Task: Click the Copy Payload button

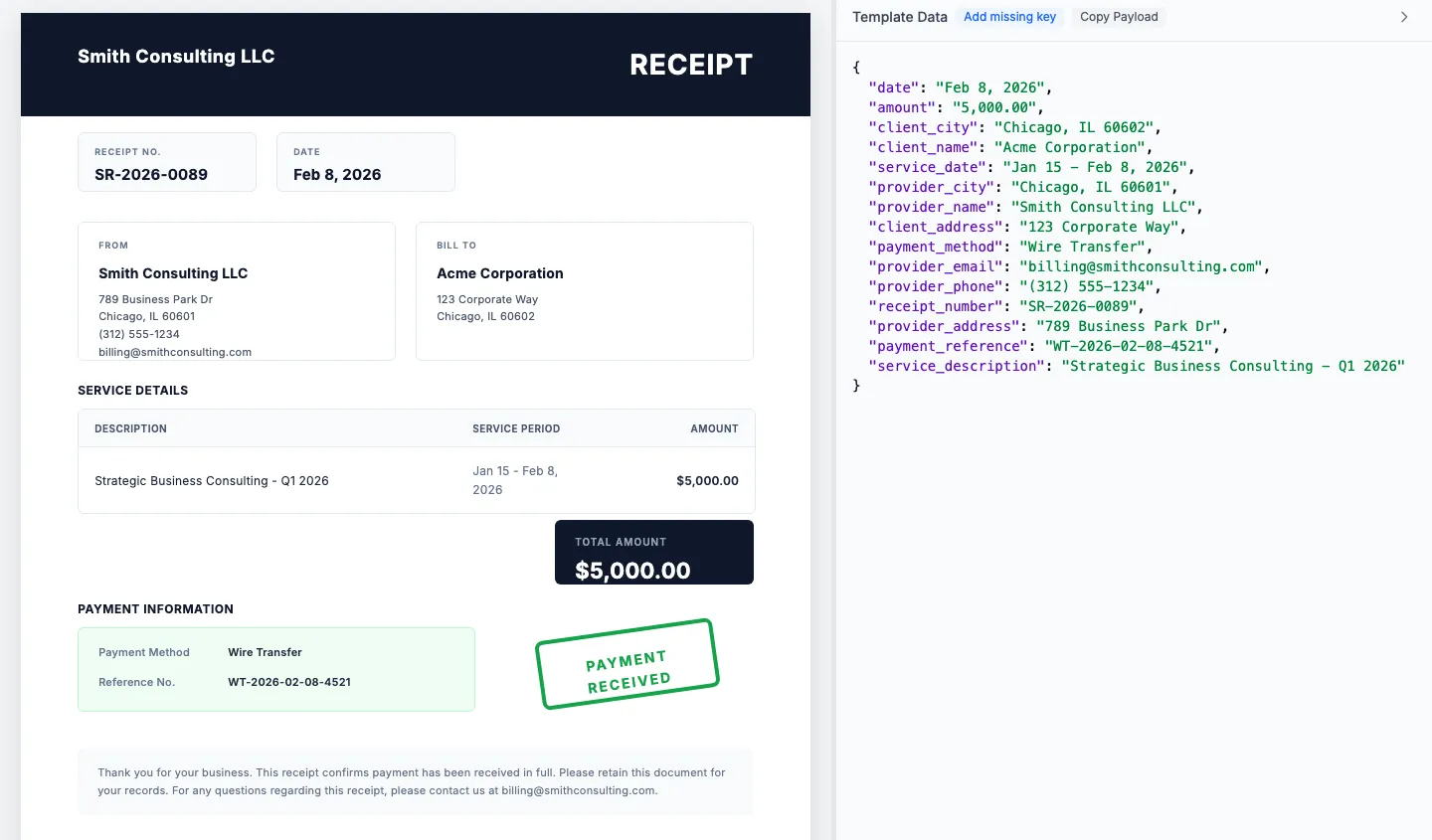Action: click(1118, 16)
